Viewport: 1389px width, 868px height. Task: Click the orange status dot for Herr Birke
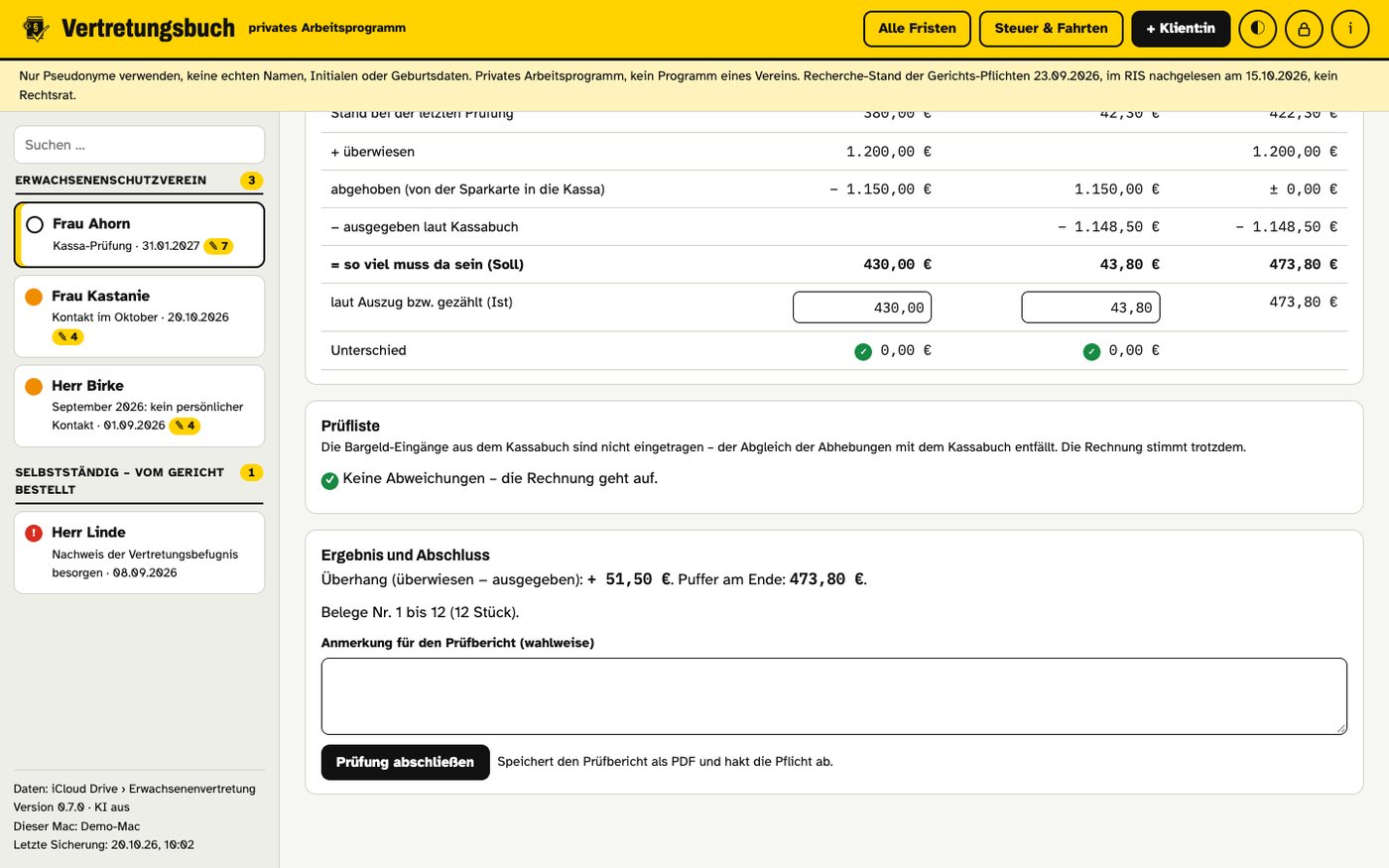pos(34,386)
